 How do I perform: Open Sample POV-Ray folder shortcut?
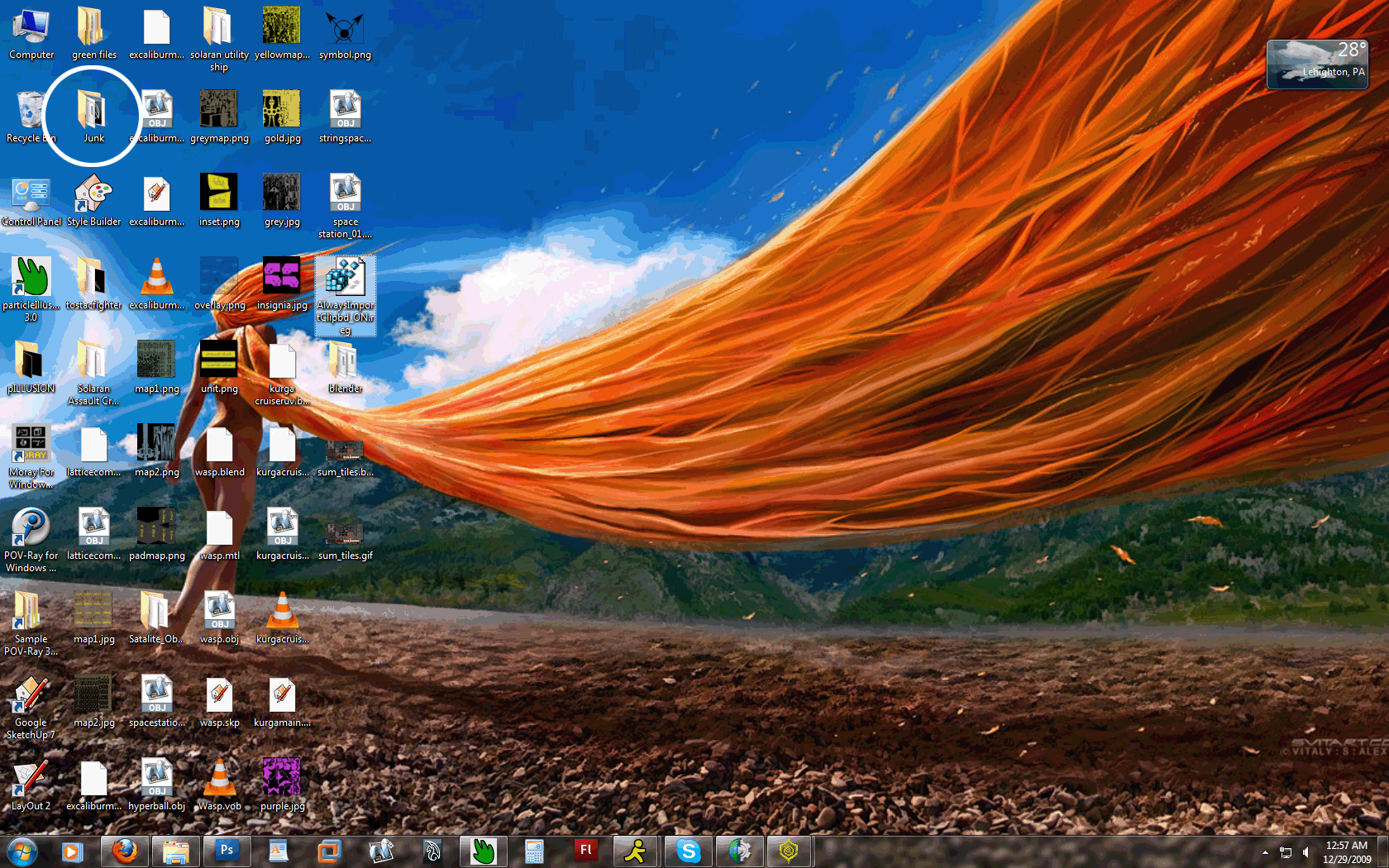point(31,623)
